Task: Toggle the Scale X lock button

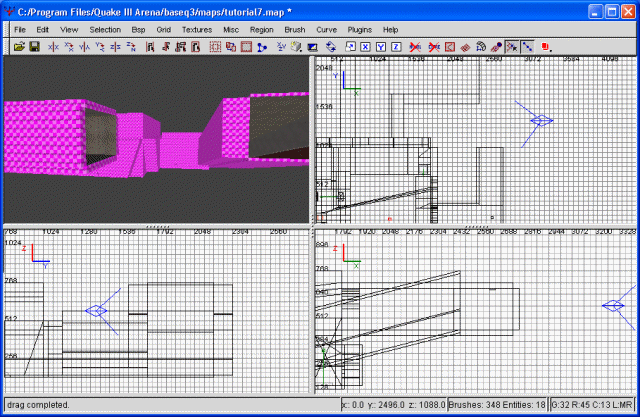Action: (x=365, y=47)
